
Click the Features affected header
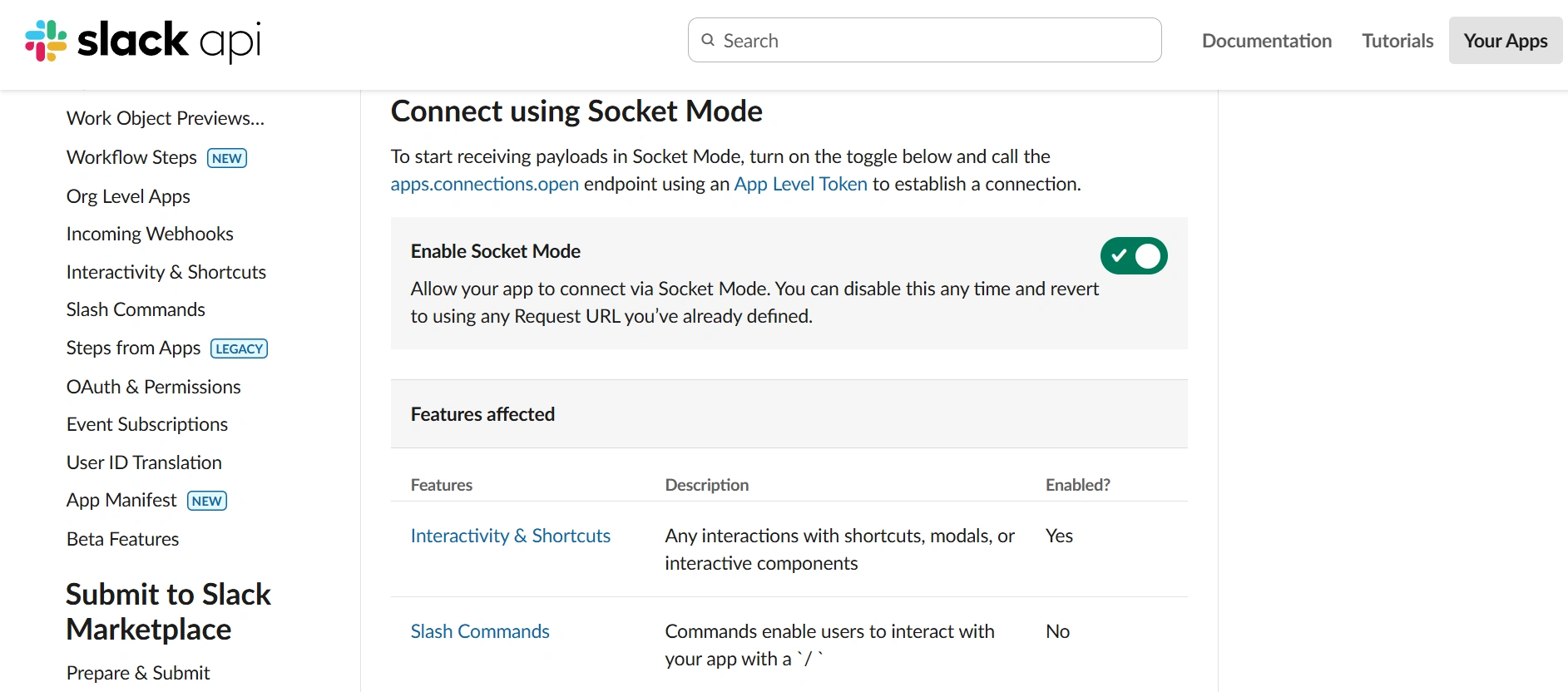pos(482,414)
